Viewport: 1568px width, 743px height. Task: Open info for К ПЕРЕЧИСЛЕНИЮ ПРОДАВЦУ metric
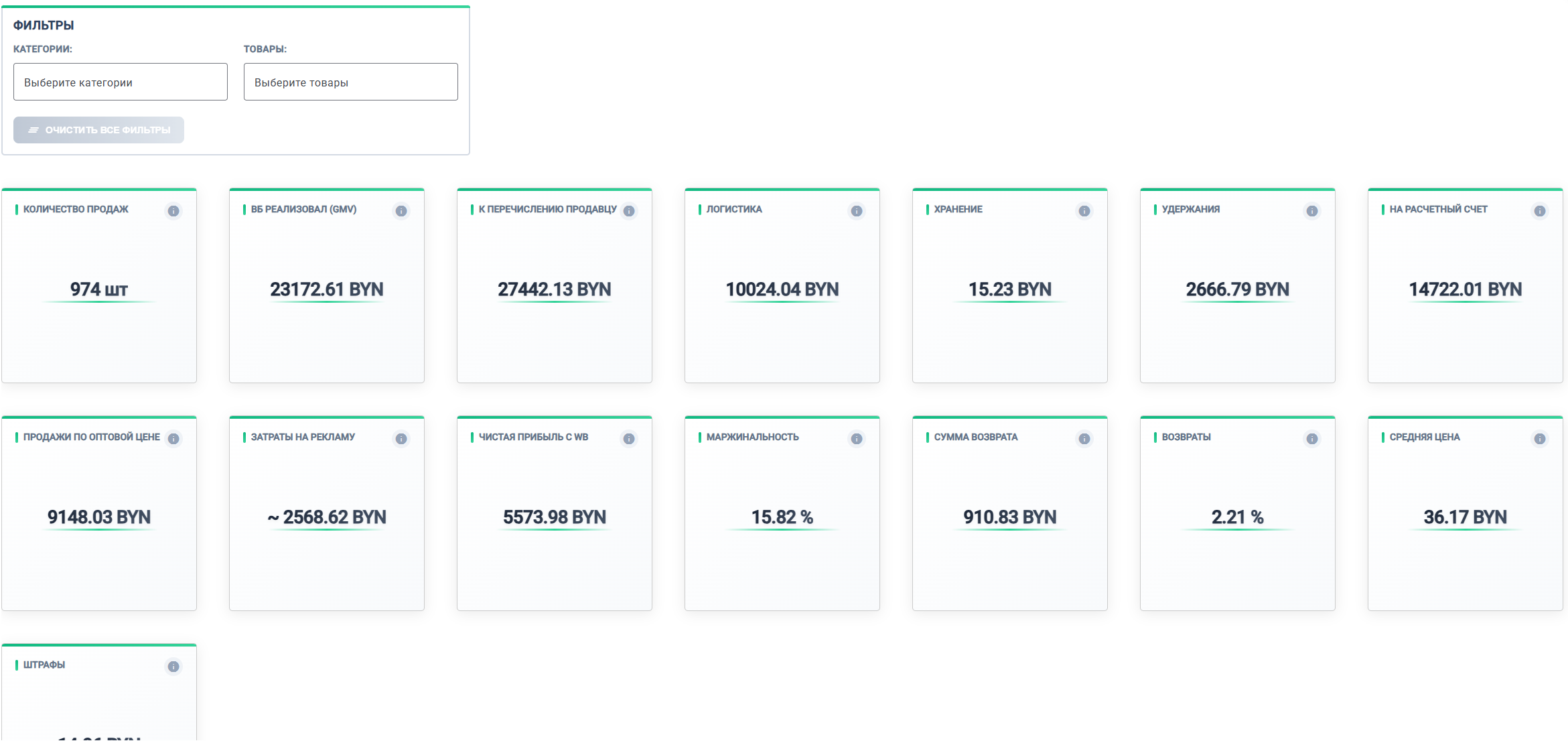coord(629,211)
